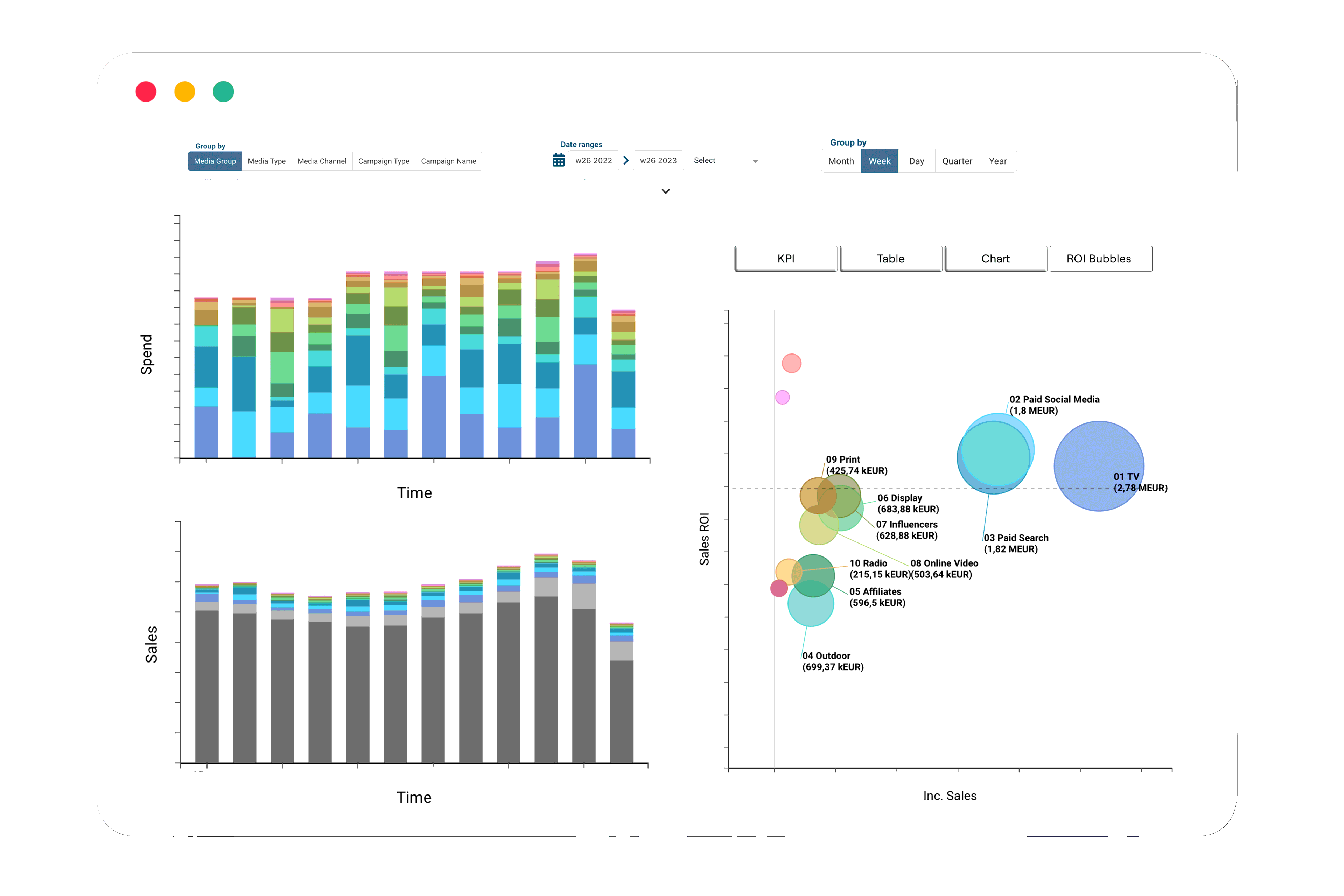Click the 02 Paid Social Media label

(x=1054, y=405)
